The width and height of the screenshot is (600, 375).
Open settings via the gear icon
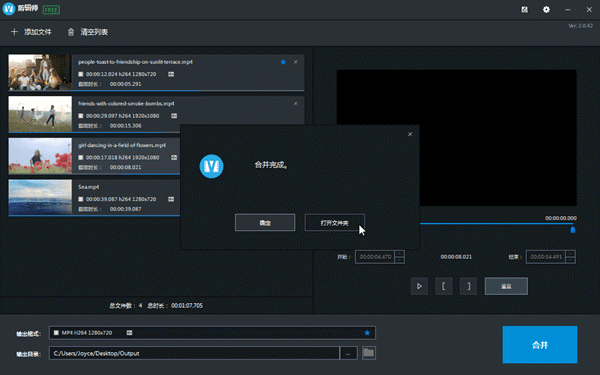coord(546,10)
